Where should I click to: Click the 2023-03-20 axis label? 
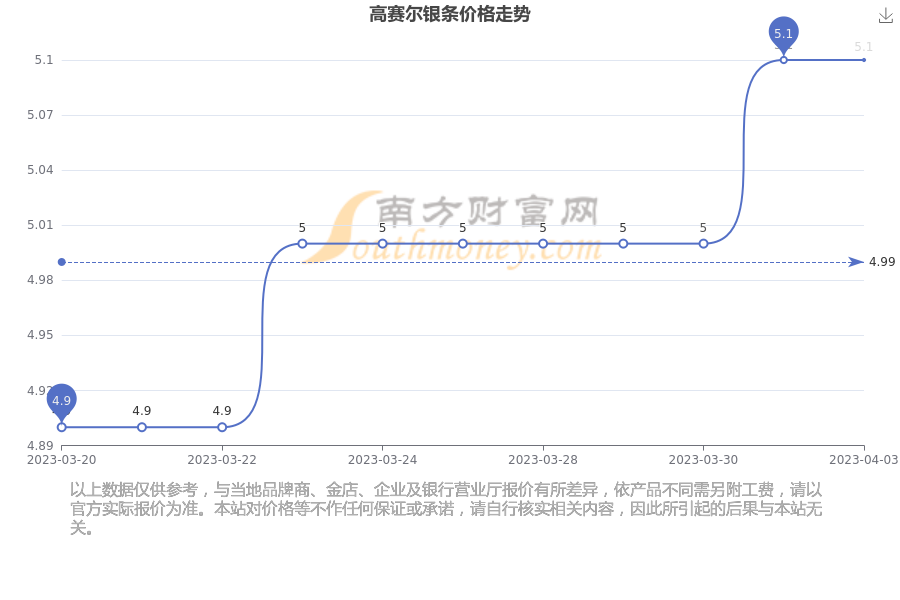point(61,460)
